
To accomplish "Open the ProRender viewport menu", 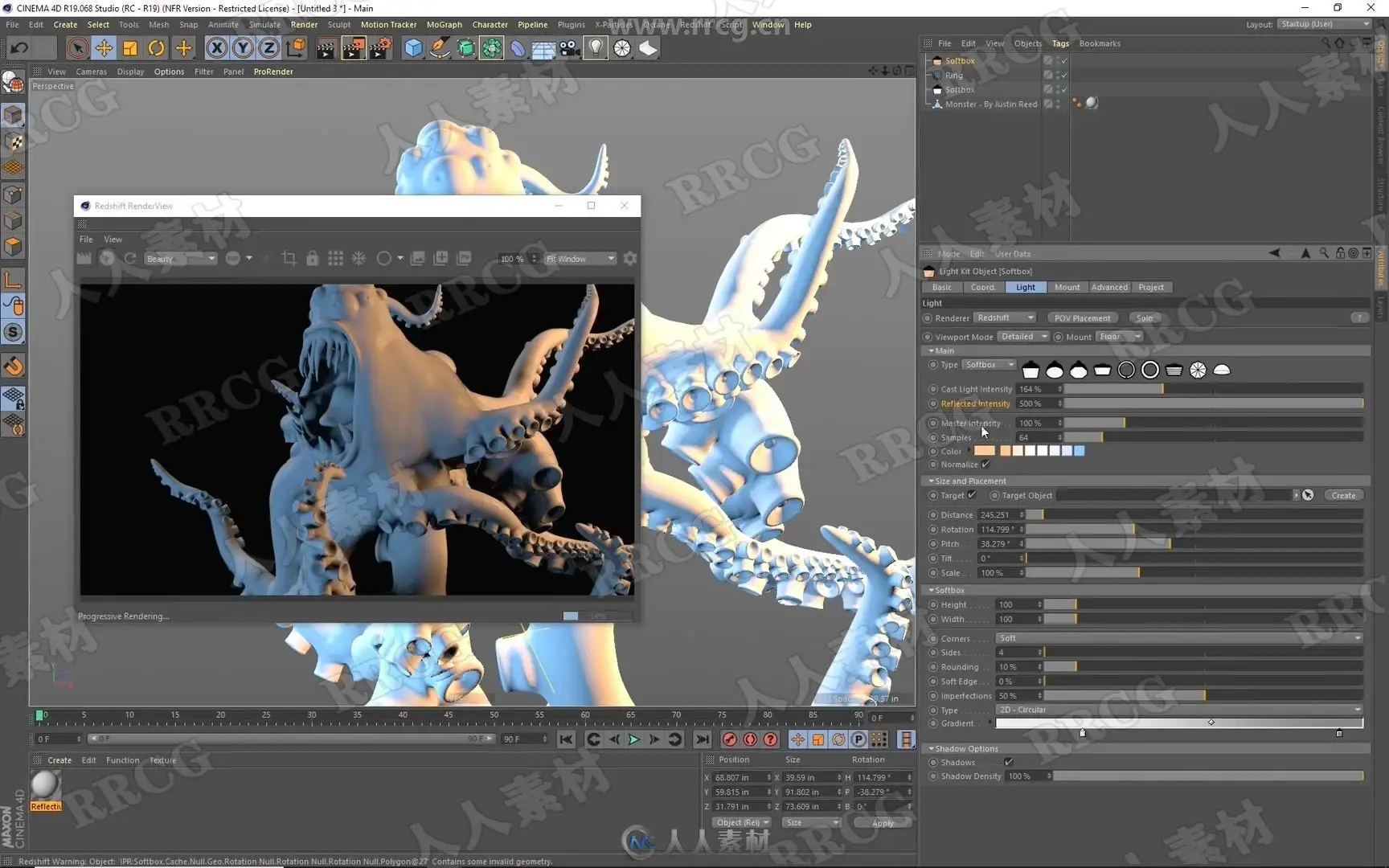I will (273, 72).
